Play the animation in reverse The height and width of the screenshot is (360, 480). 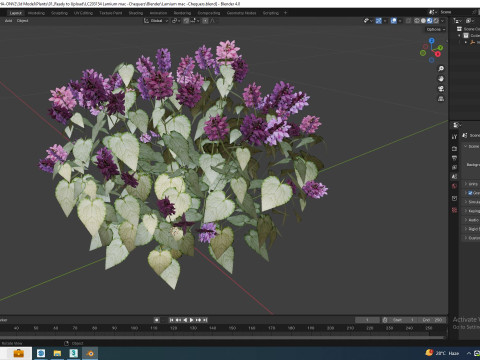pos(185,320)
